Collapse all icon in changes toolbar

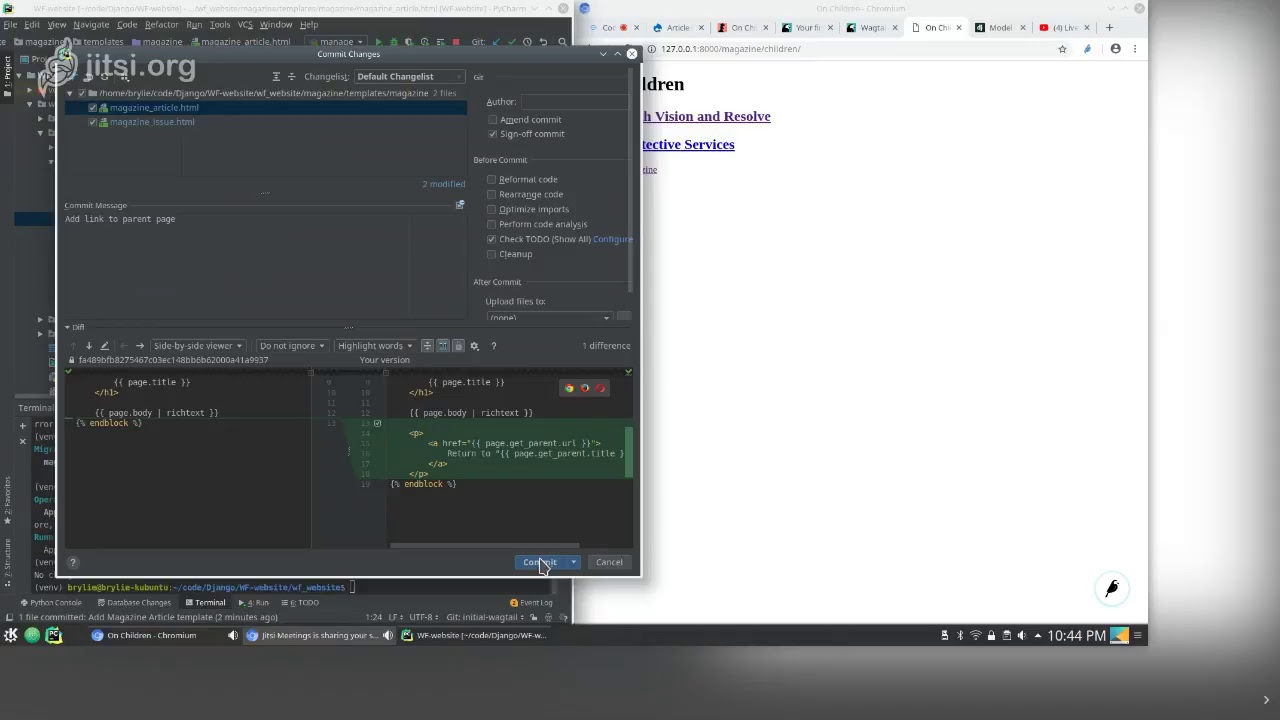click(x=292, y=77)
